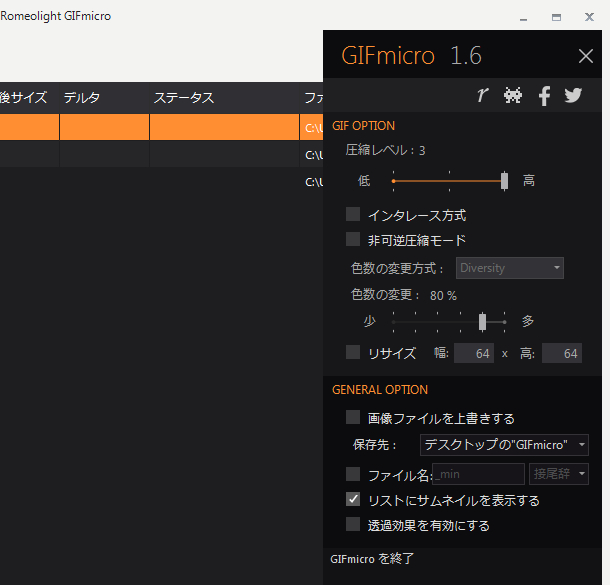Select the orange highlighted list row
The height and width of the screenshot is (585, 610).
[161, 127]
